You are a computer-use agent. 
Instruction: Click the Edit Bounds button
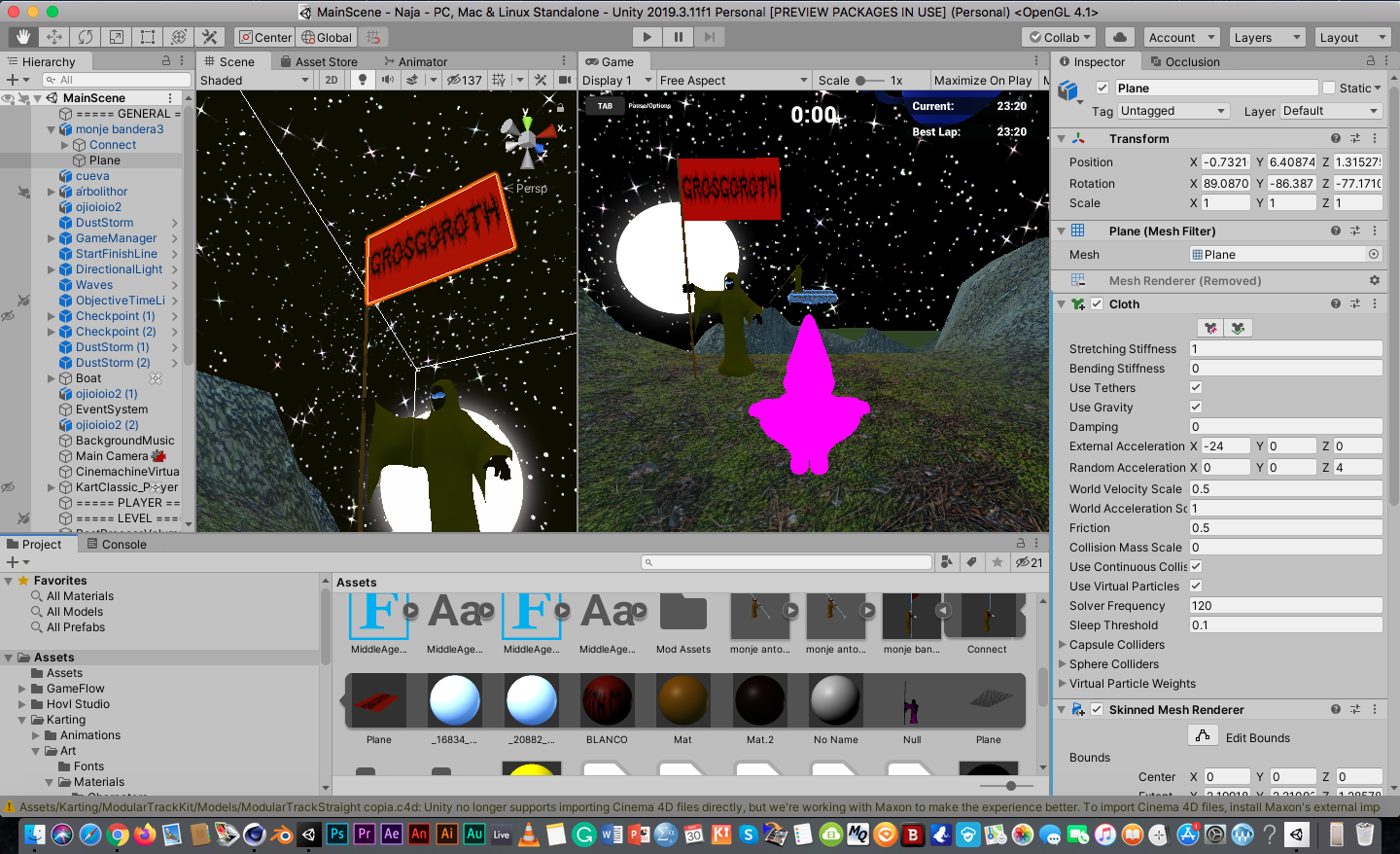pyautogui.click(x=1203, y=737)
